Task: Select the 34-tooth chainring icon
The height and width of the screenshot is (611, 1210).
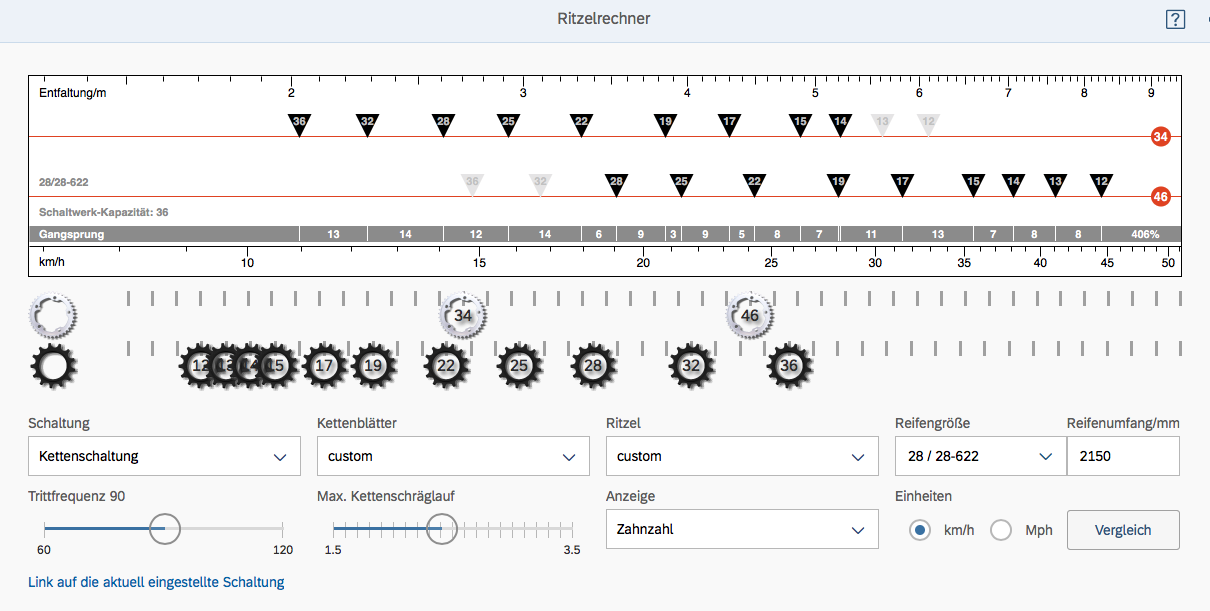Action: tap(463, 315)
